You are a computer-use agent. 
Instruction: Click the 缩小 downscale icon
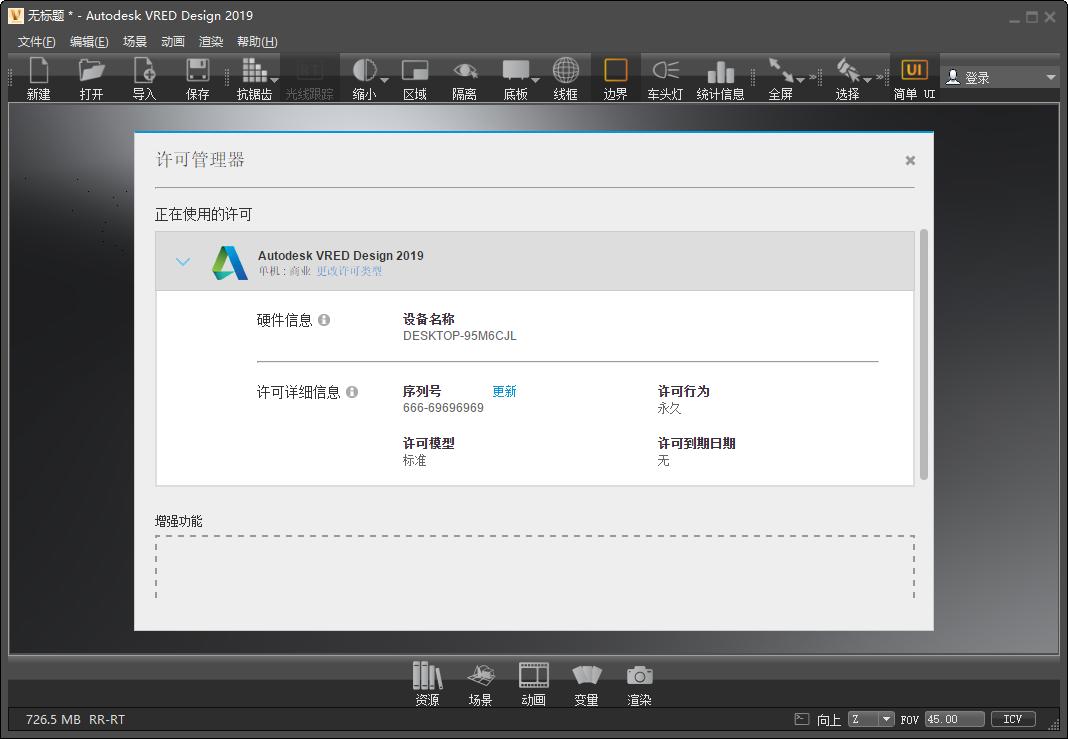coord(364,70)
